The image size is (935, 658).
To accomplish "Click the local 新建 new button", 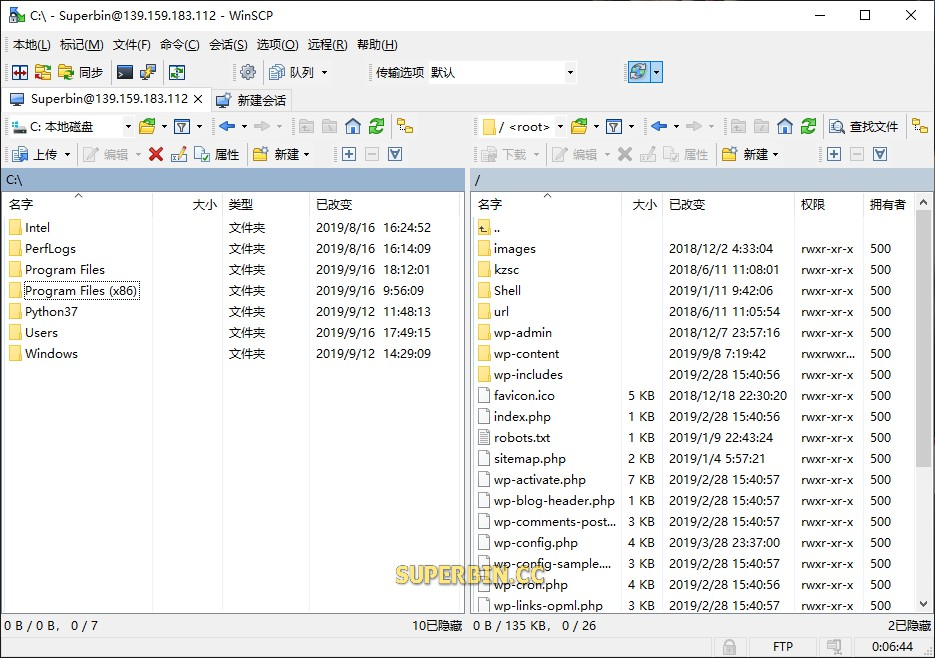I will [x=281, y=155].
